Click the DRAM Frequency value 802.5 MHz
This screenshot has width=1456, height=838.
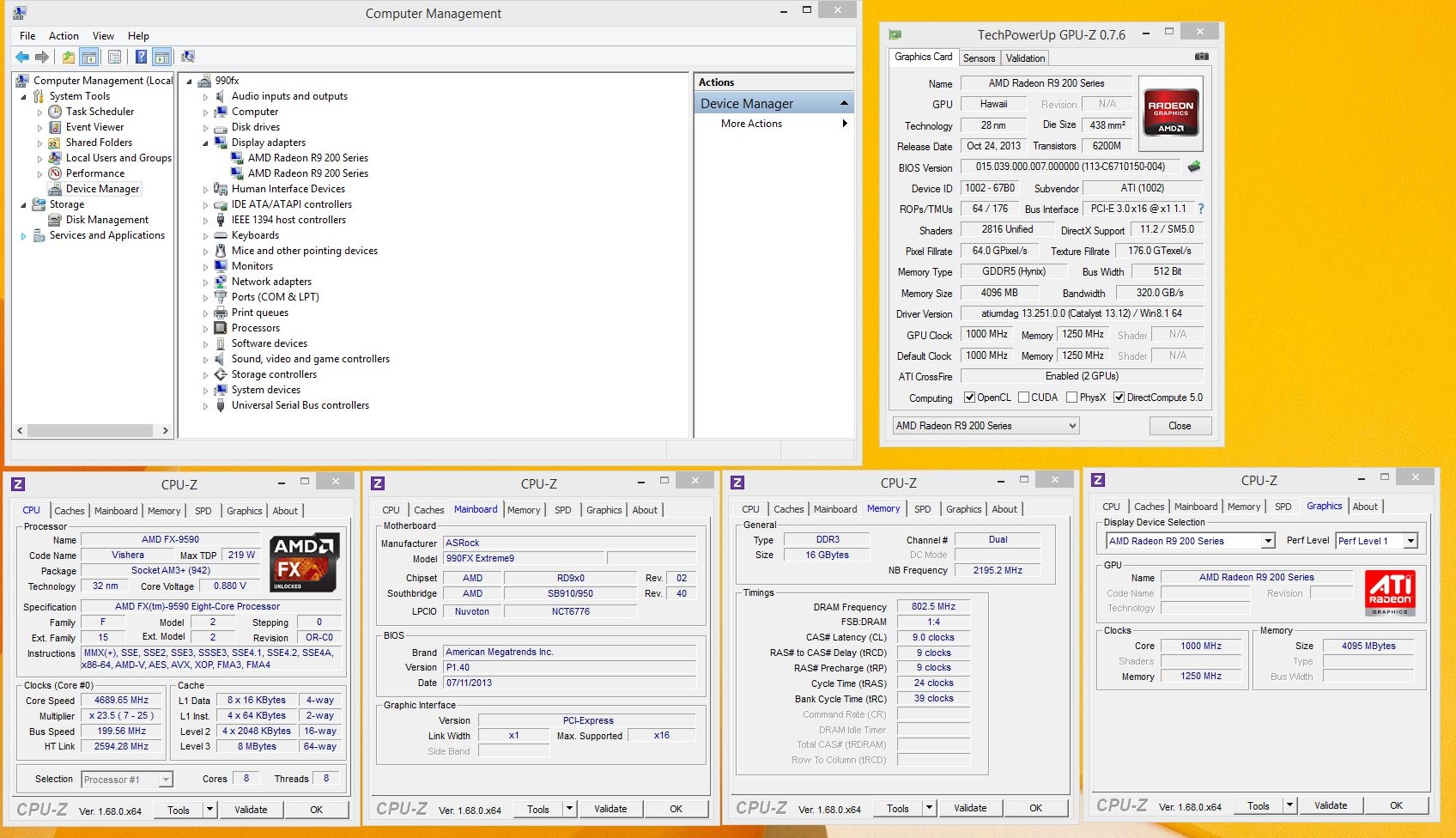tap(933, 606)
